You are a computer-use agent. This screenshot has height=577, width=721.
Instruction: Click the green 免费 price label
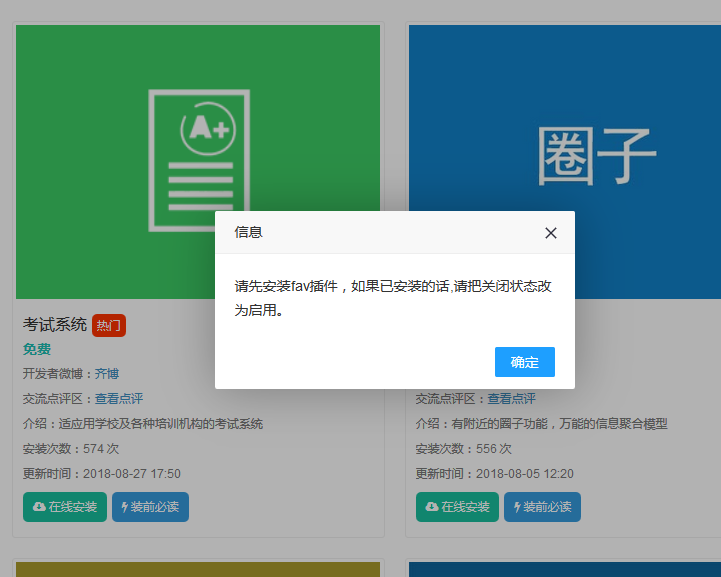[x=37, y=349]
